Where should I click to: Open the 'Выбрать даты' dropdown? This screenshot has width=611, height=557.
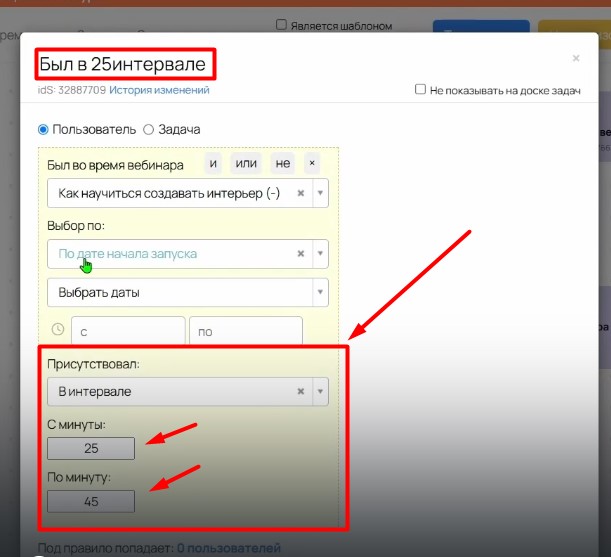tap(187, 293)
